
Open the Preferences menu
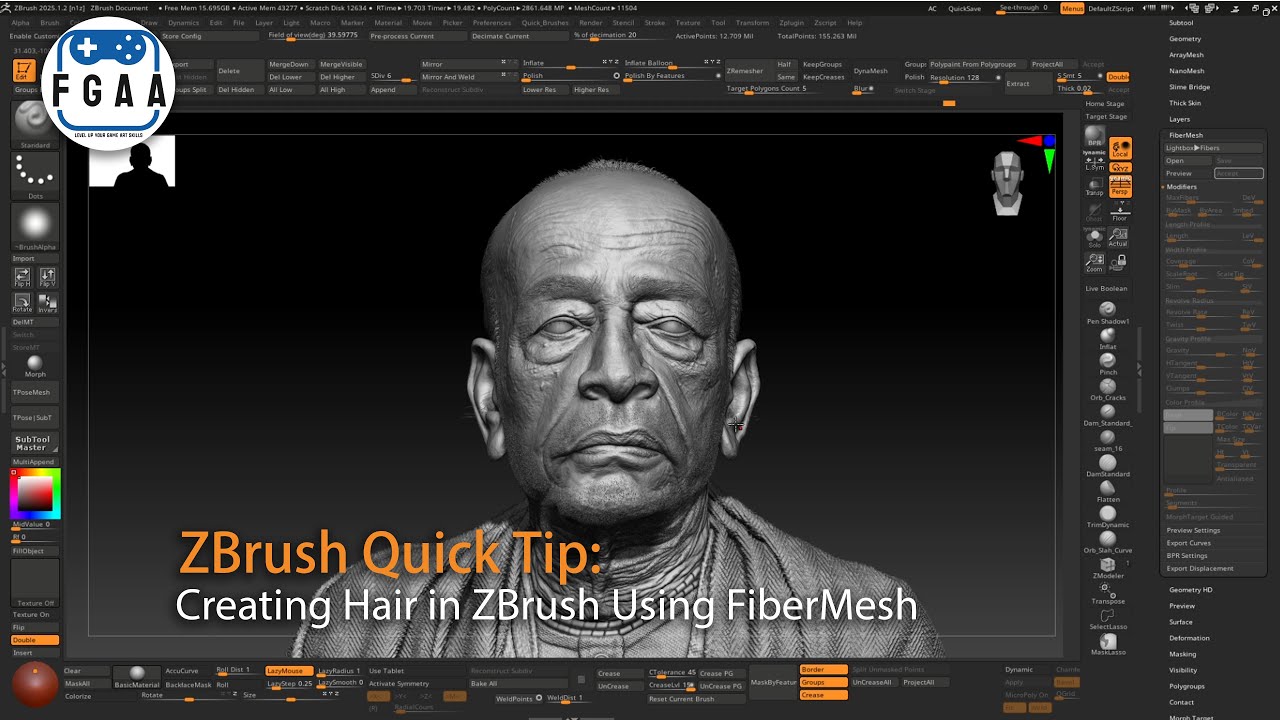491,22
